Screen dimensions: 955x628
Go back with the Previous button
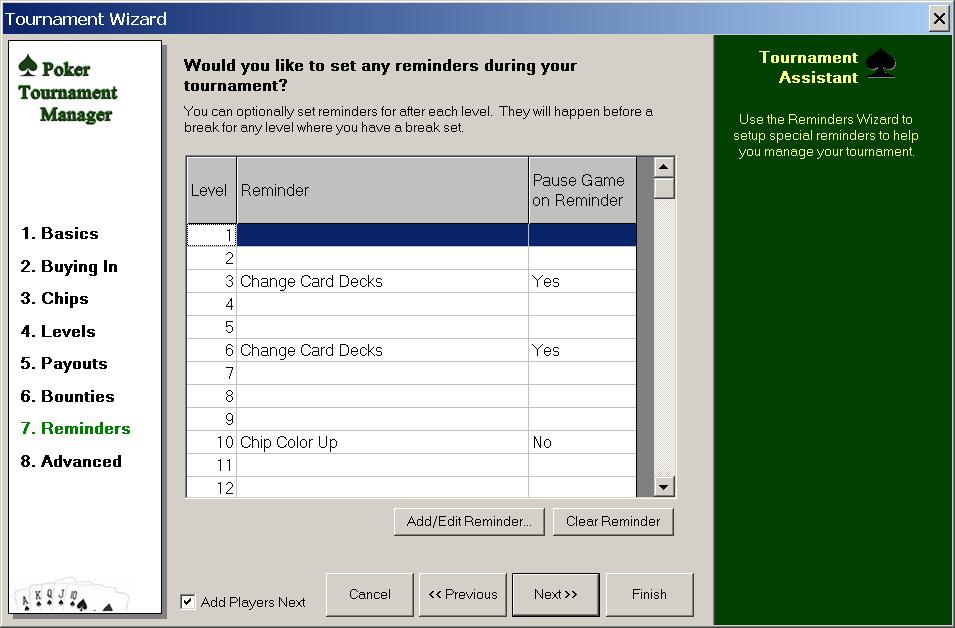[462, 594]
